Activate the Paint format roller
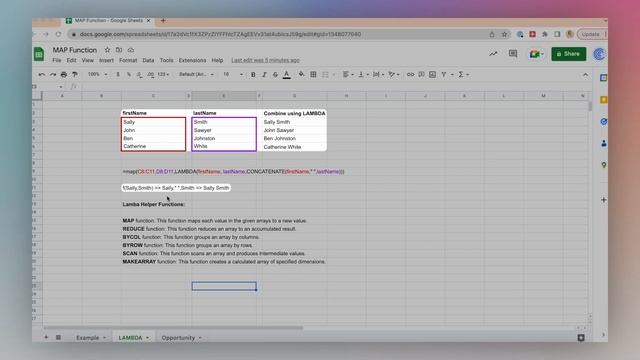The height and width of the screenshot is (360, 640). point(75,75)
